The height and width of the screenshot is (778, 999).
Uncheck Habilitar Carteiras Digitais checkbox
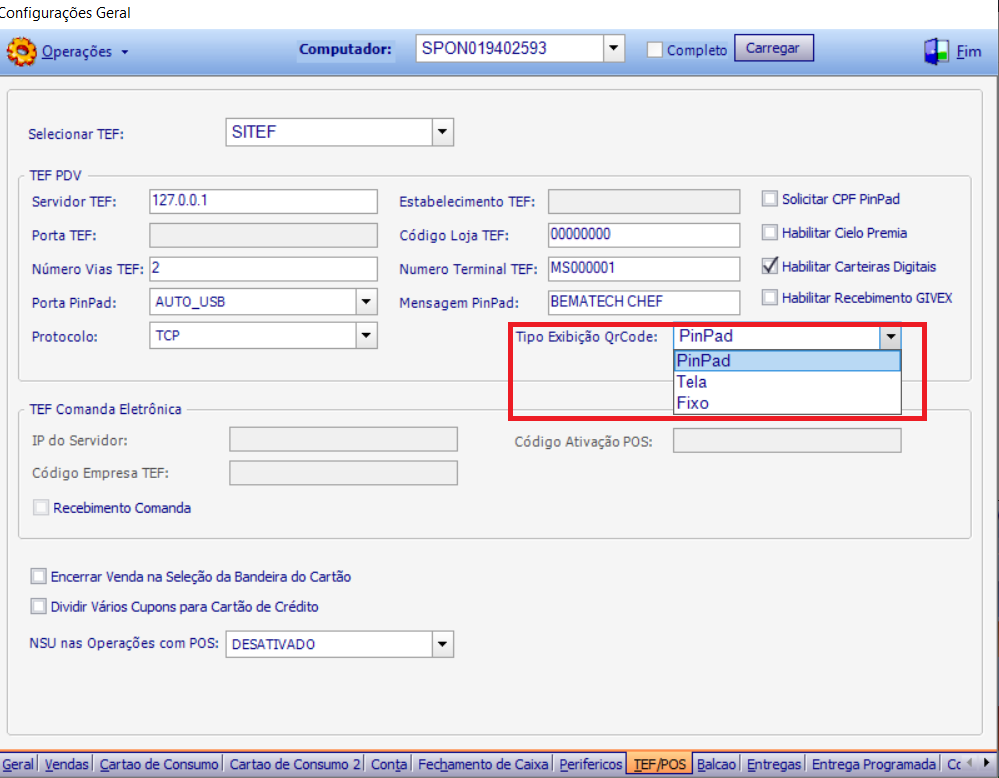770,266
